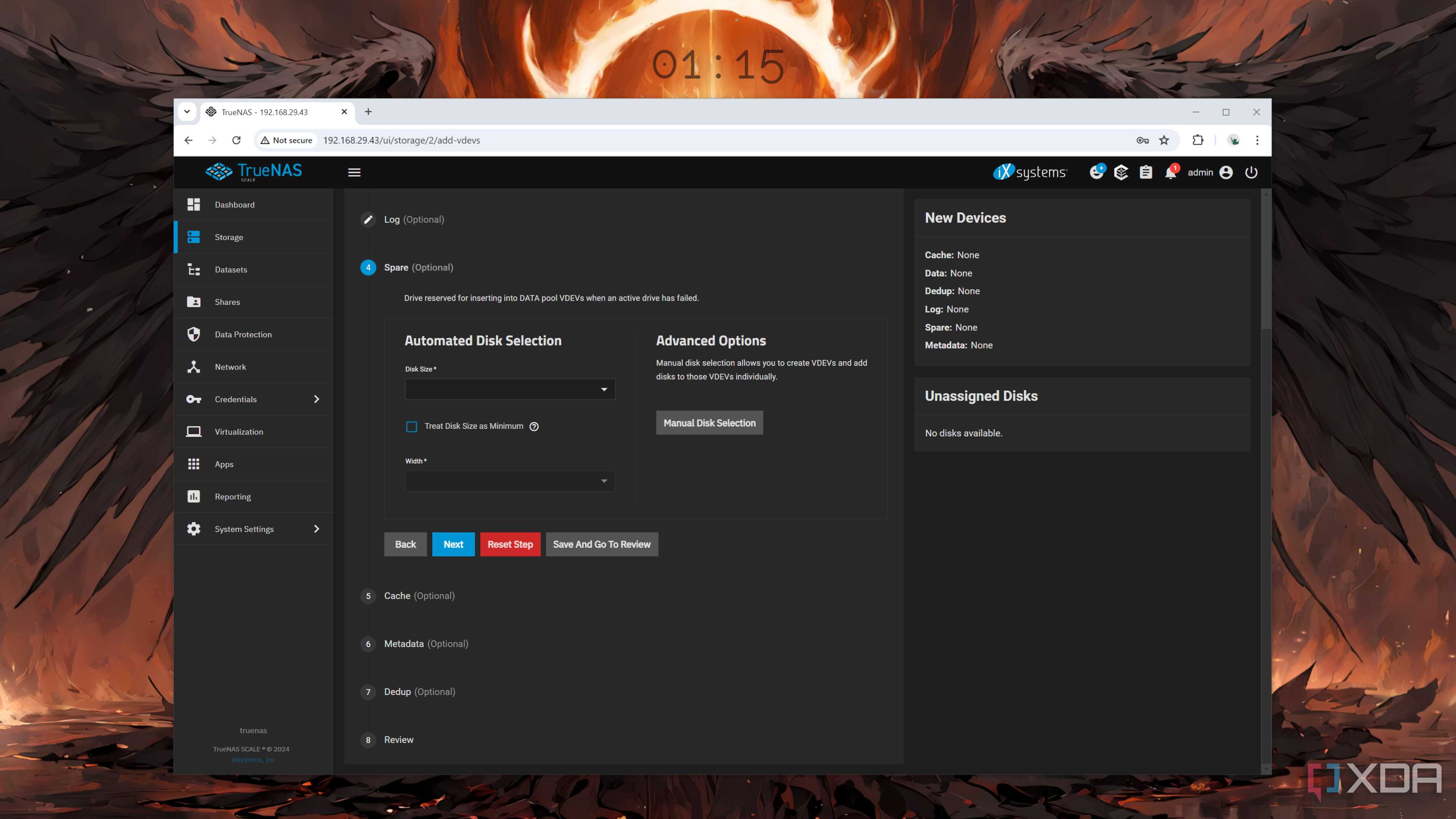Show help for Treat Disk Size as Minimum
Viewport: 1456px width, 819px height.
pyautogui.click(x=534, y=426)
